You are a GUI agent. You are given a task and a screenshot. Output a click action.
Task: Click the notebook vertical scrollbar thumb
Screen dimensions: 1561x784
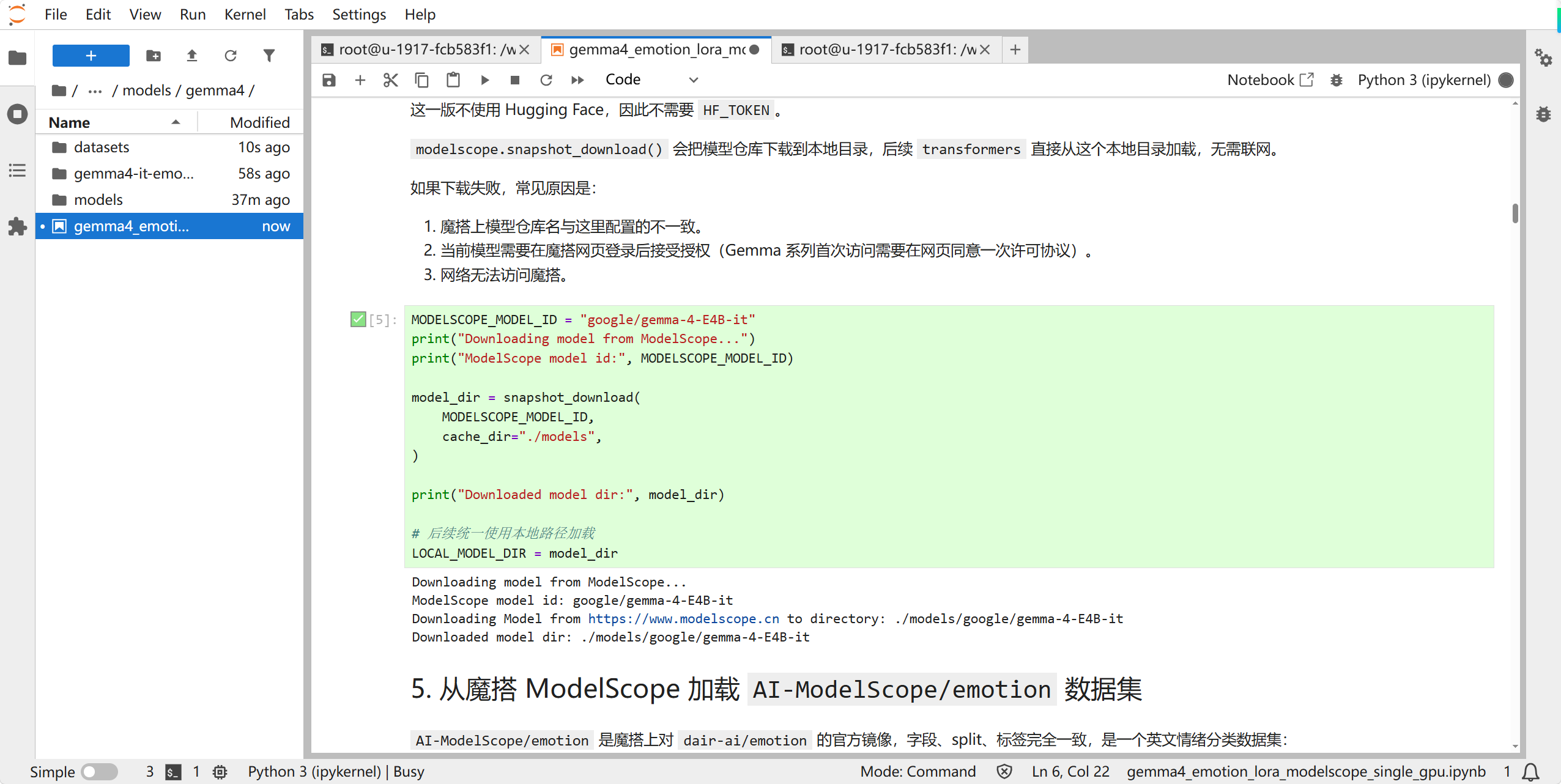coord(1515,213)
